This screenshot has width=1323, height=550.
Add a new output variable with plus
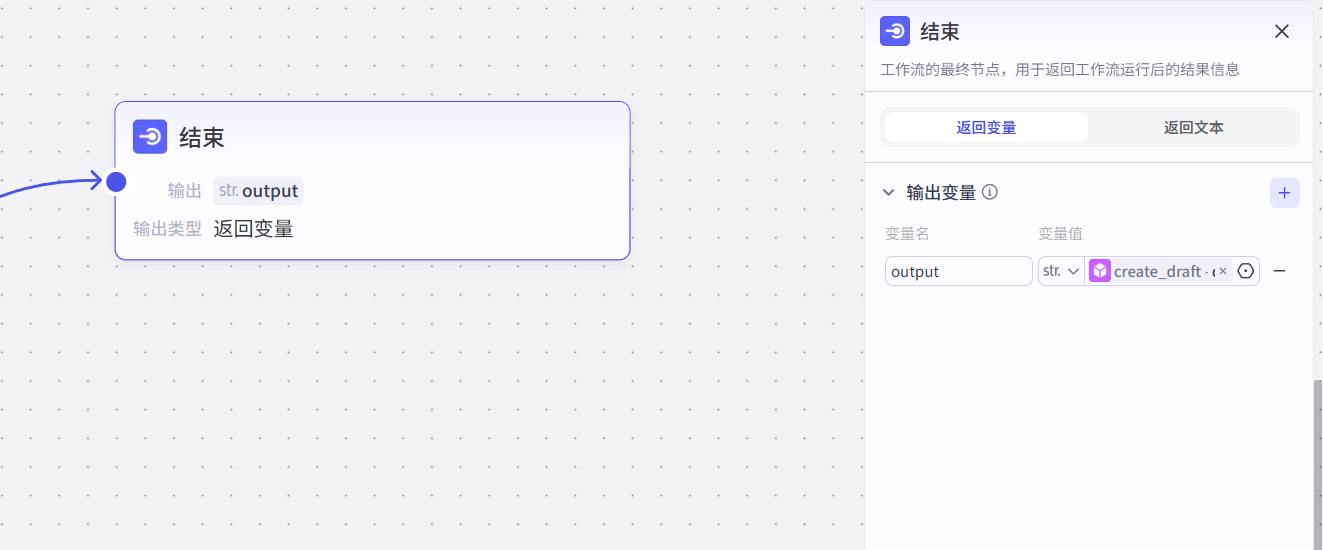(1284, 193)
